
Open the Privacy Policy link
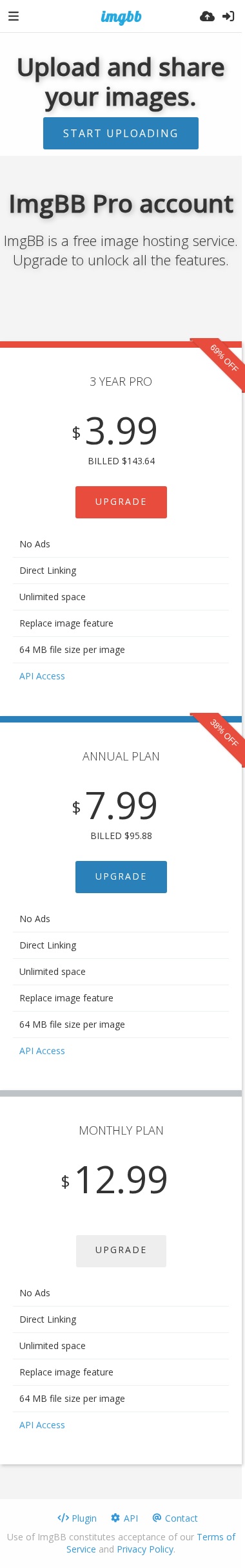click(x=145, y=1549)
